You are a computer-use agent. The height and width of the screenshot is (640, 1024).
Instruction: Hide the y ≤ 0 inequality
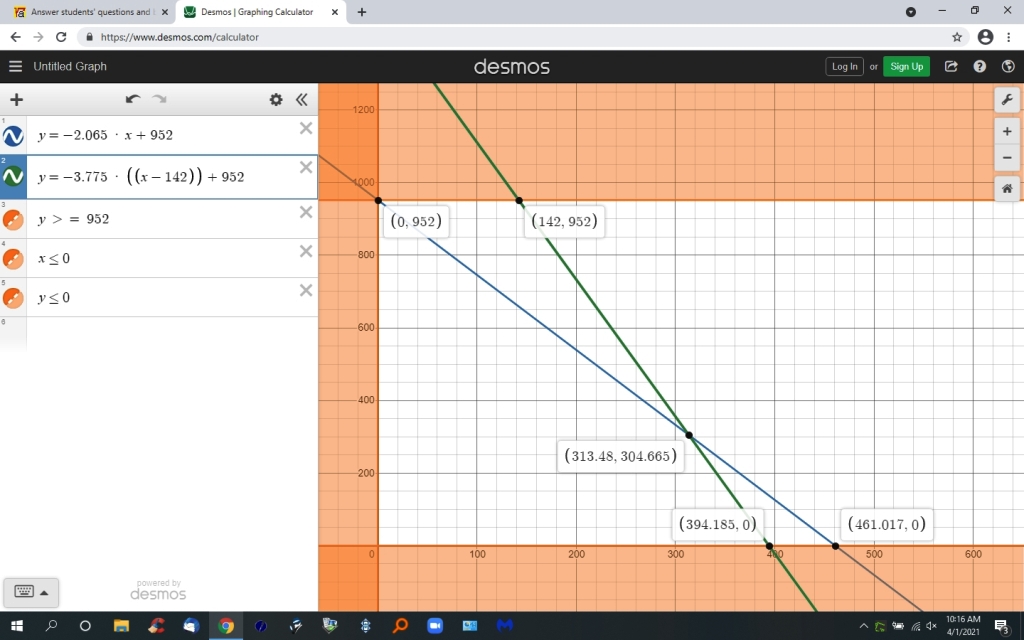click(x=13, y=298)
